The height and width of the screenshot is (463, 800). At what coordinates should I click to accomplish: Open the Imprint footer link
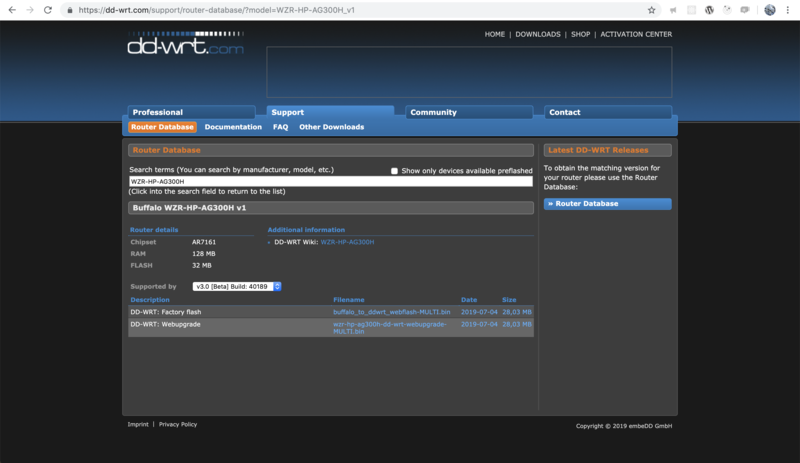[138, 424]
